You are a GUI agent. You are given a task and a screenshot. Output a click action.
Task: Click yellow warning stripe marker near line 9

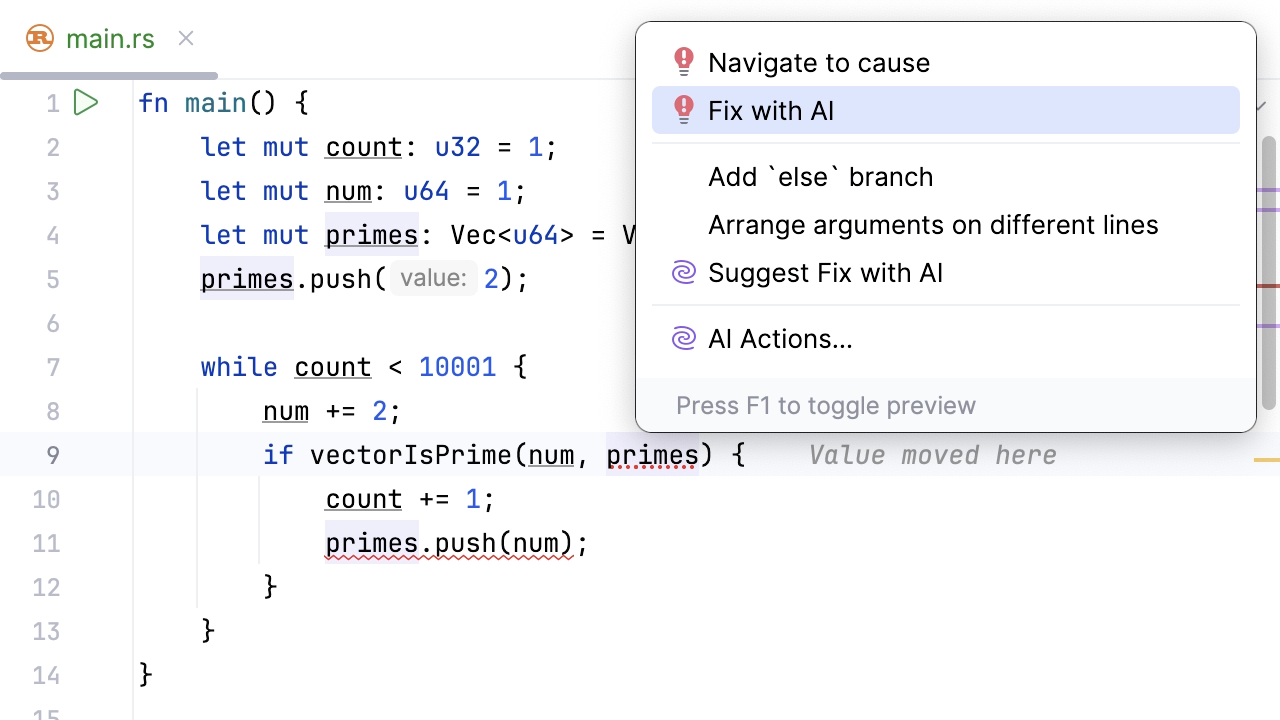click(x=1266, y=460)
